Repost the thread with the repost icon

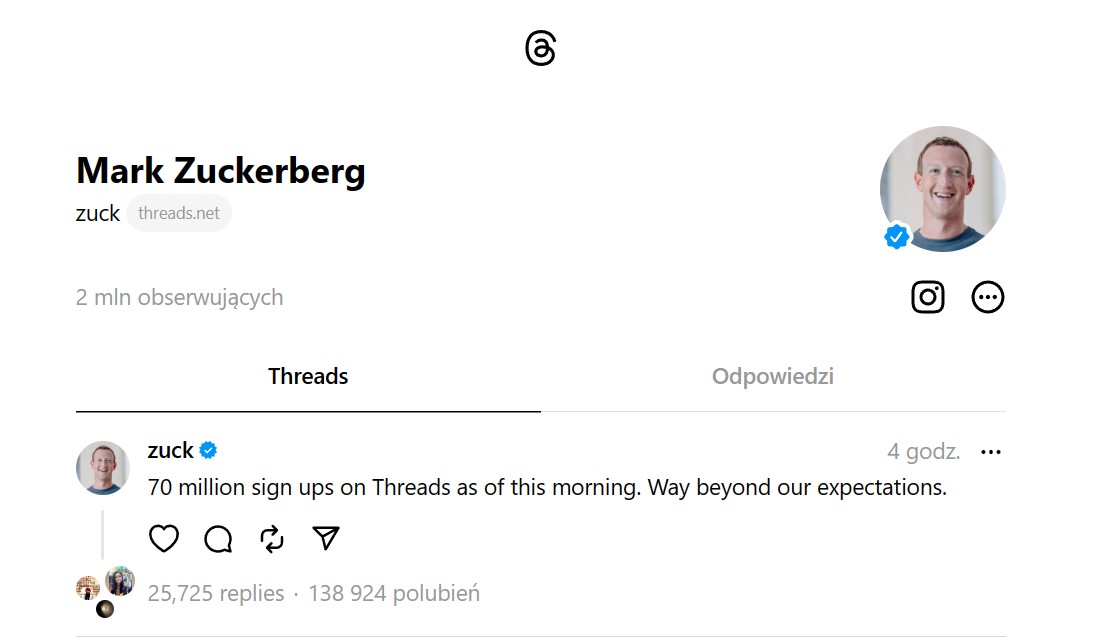pyautogui.click(x=272, y=539)
